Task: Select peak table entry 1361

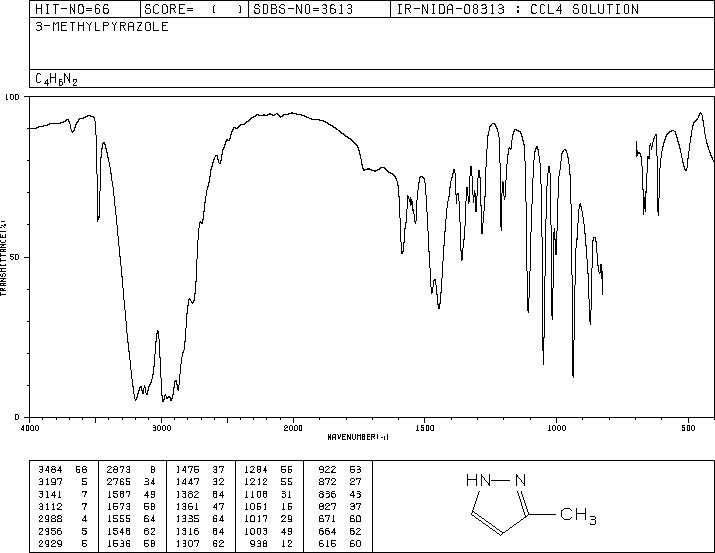Action: [x=200, y=506]
